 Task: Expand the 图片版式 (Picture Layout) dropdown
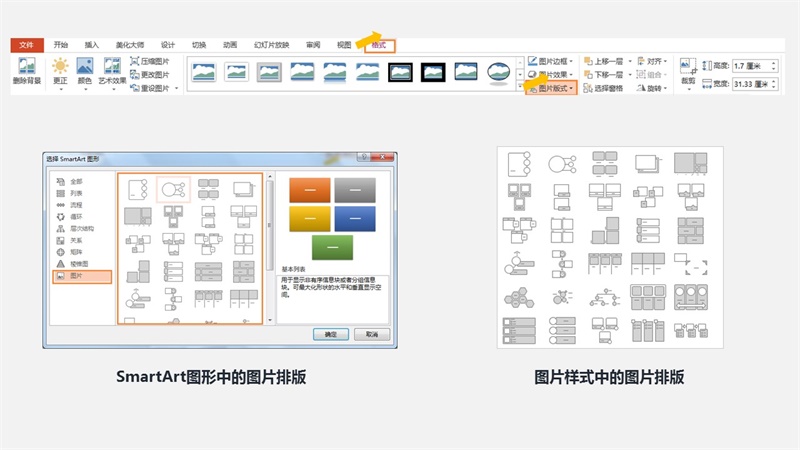click(x=552, y=88)
